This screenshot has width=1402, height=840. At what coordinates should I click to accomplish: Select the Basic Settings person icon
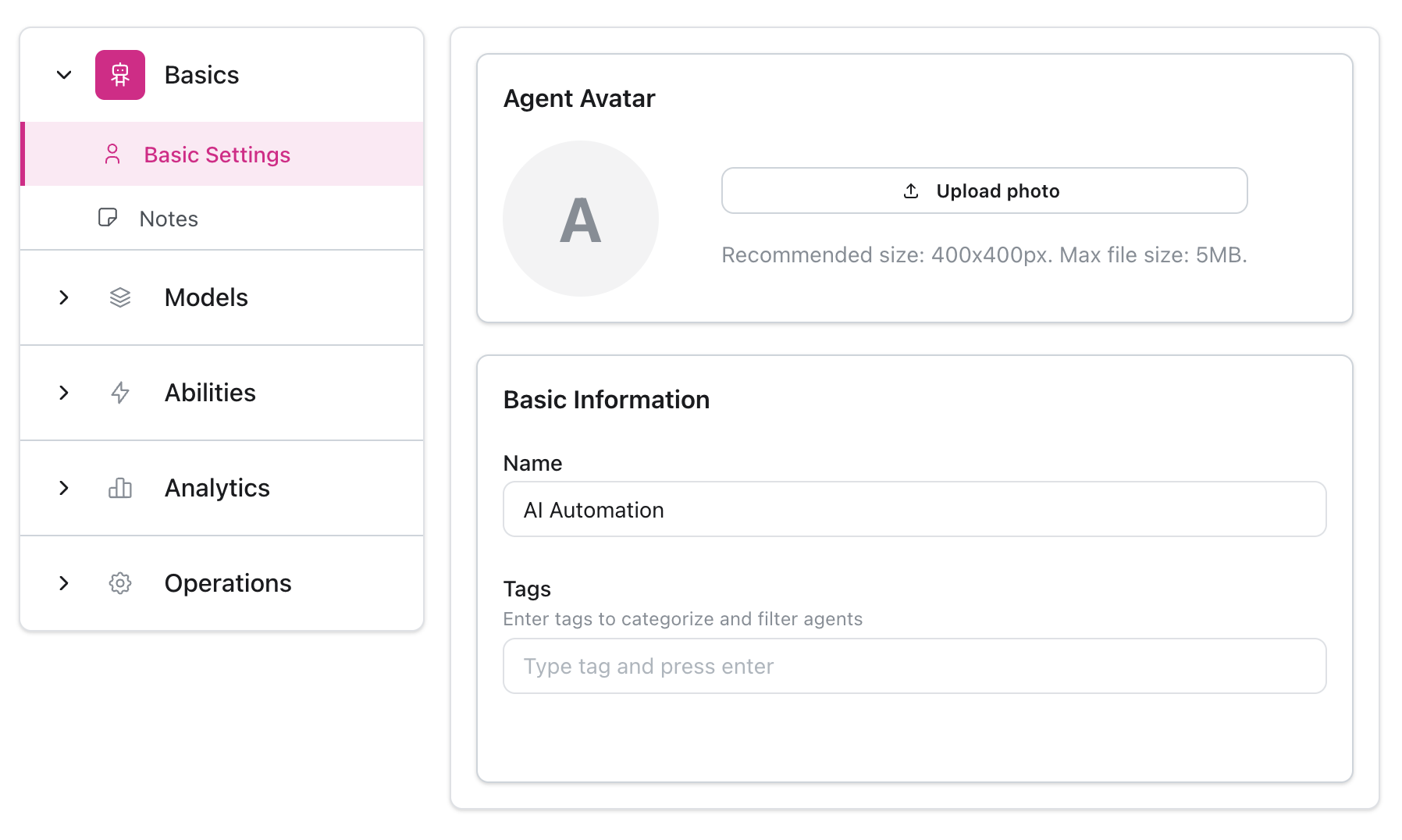pos(112,155)
